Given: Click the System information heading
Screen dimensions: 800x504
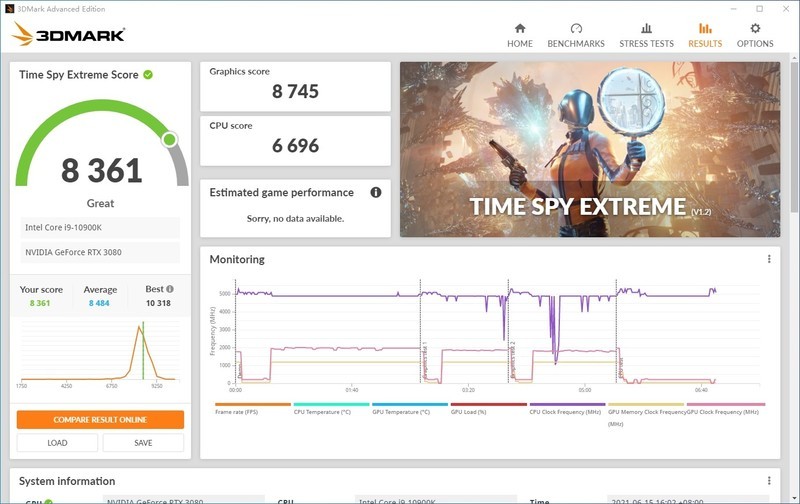Looking at the screenshot, I should point(67,481).
